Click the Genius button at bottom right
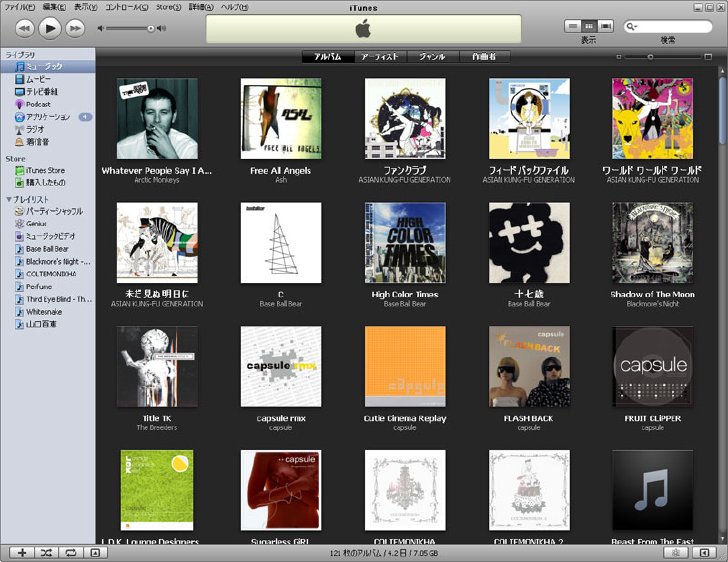The width and height of the screenshot is (728, 562). (x=676, y=553)
